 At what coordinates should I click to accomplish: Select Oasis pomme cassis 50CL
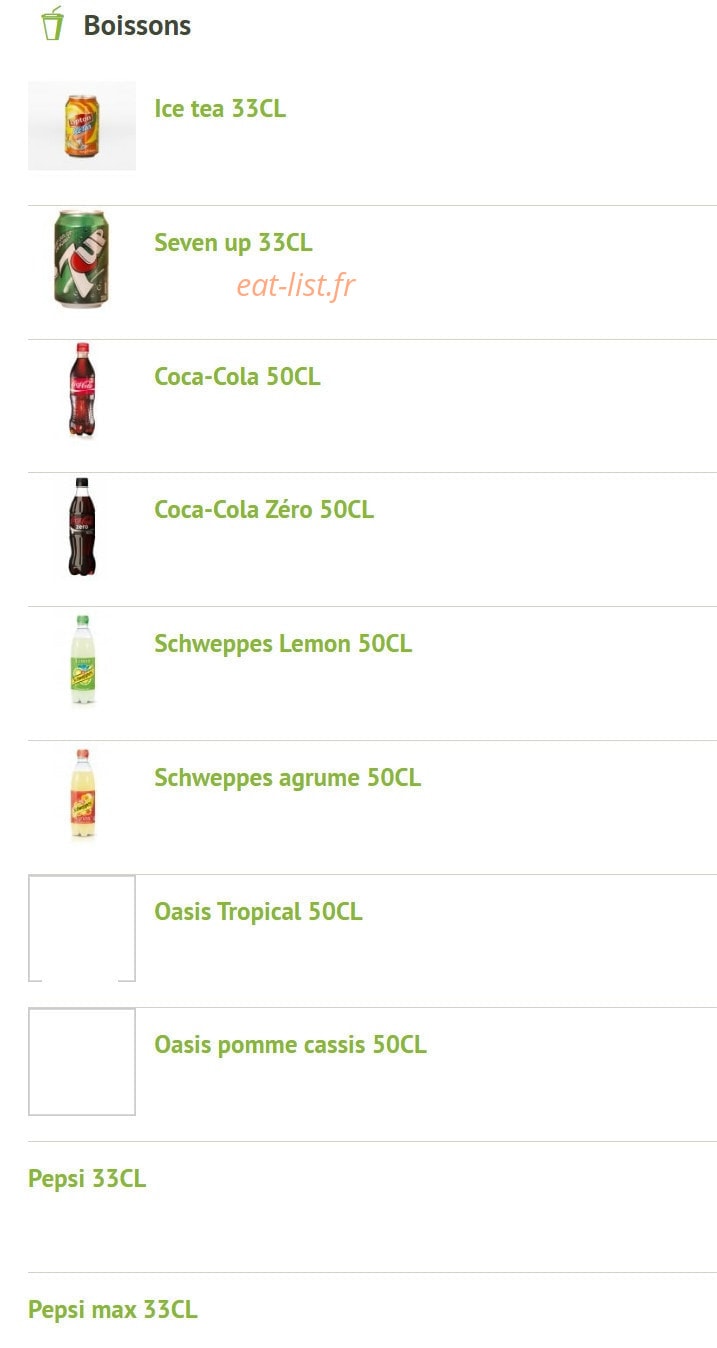[x=290, y=1045]
